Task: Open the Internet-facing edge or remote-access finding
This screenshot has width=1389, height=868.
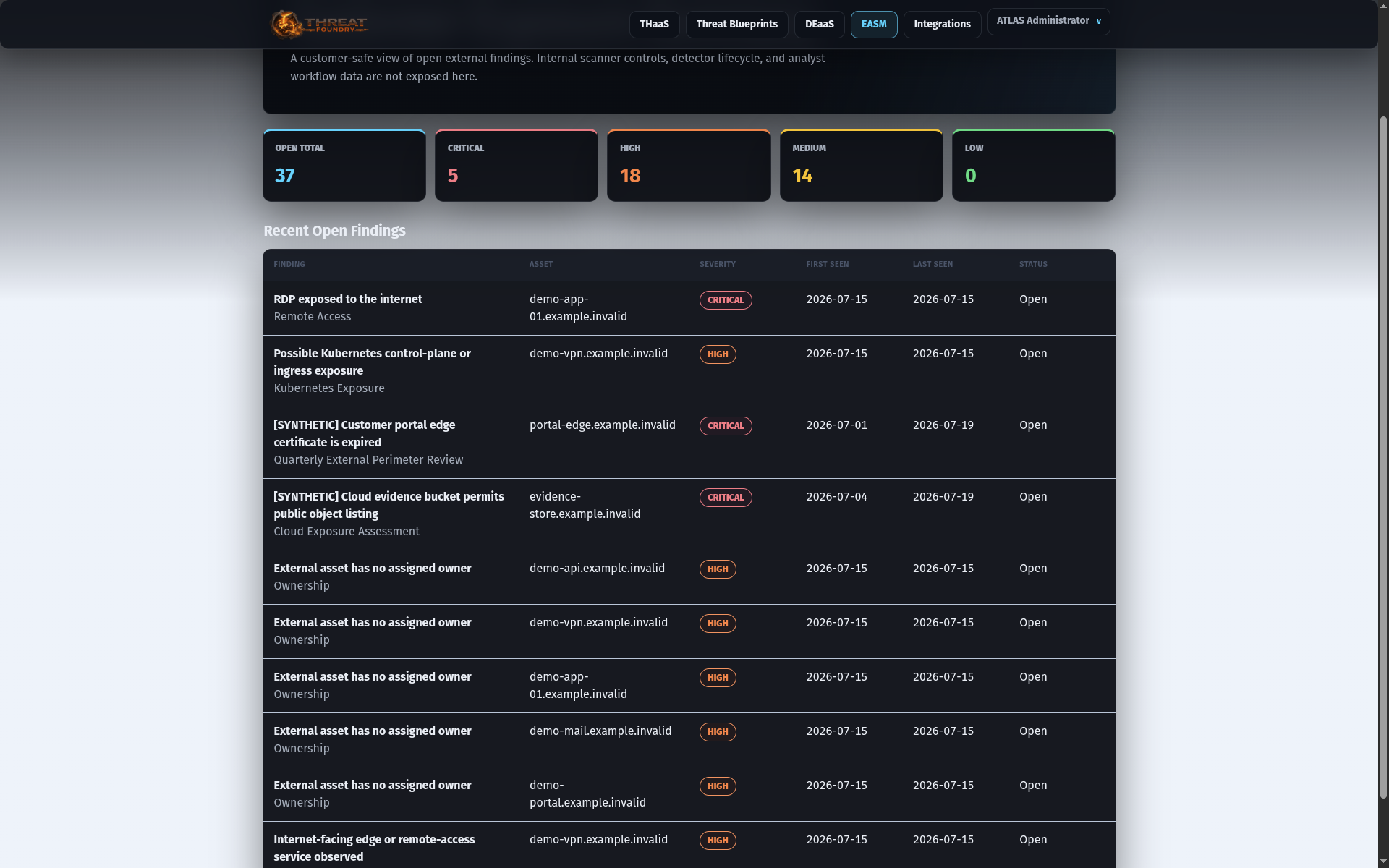Action: [374, 848]
